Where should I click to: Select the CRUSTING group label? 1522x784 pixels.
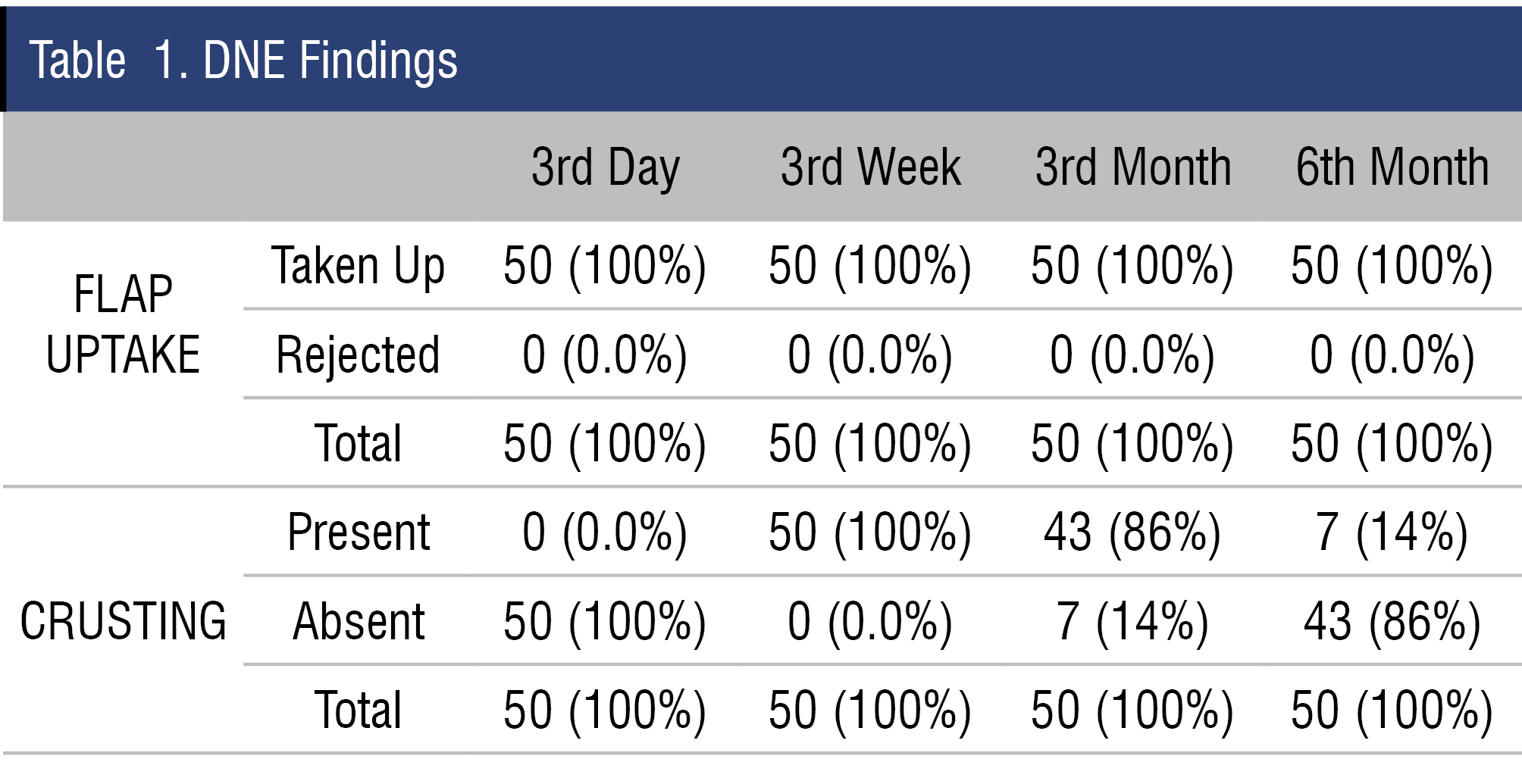pyautogui.click(x=123, y=621)
